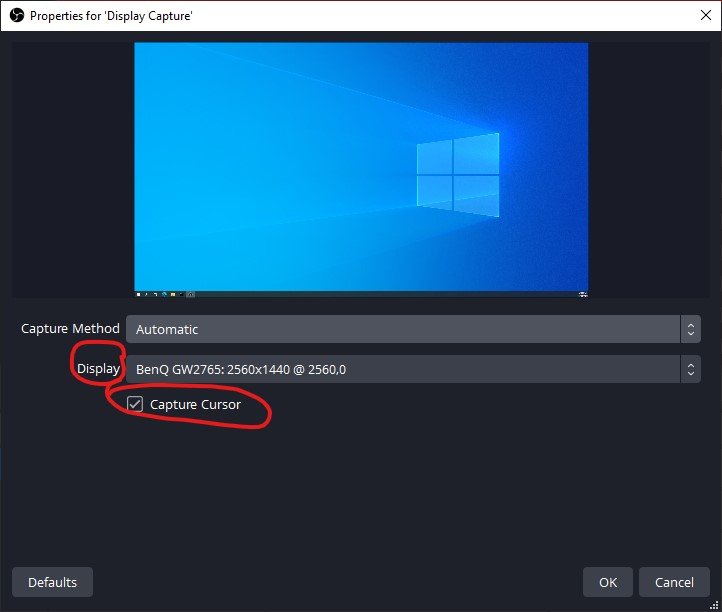Click the window resize grip corner
The image size is (722, 612).
pos(714,604)
